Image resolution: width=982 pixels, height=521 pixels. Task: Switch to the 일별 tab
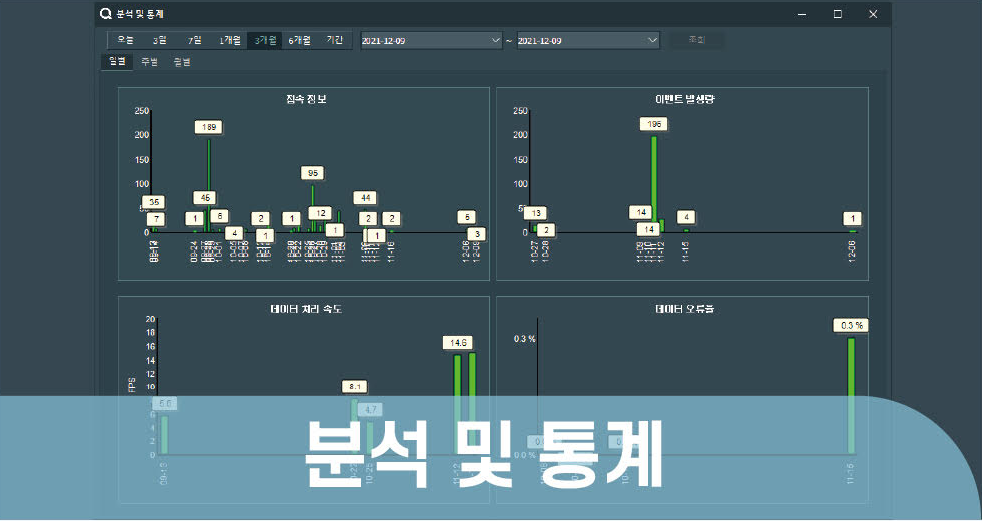click(117, 62)
